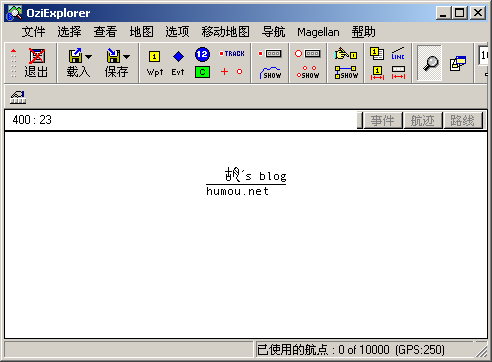Screen dimensions: 492x362
Task: Open the 帮助 menu
Action: tap(364, 32)
